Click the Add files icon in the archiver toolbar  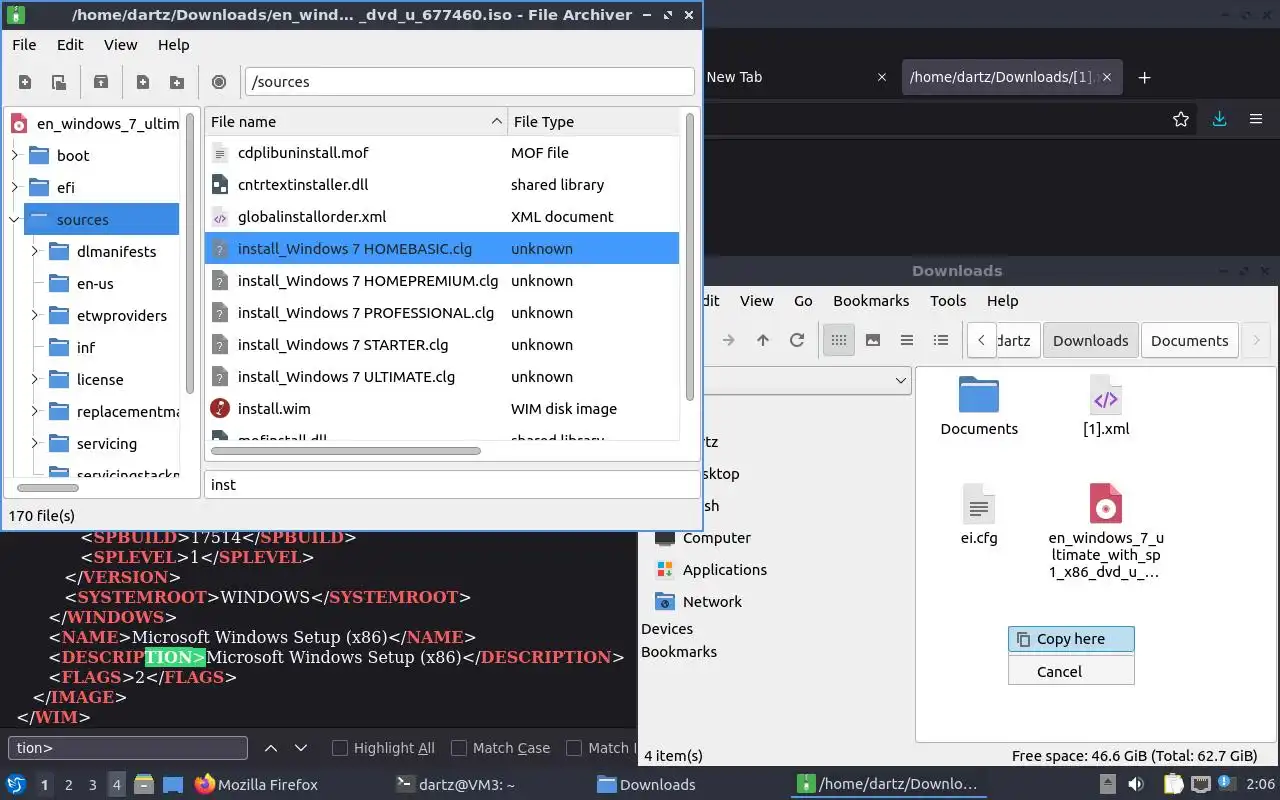(x=143, y=82)
